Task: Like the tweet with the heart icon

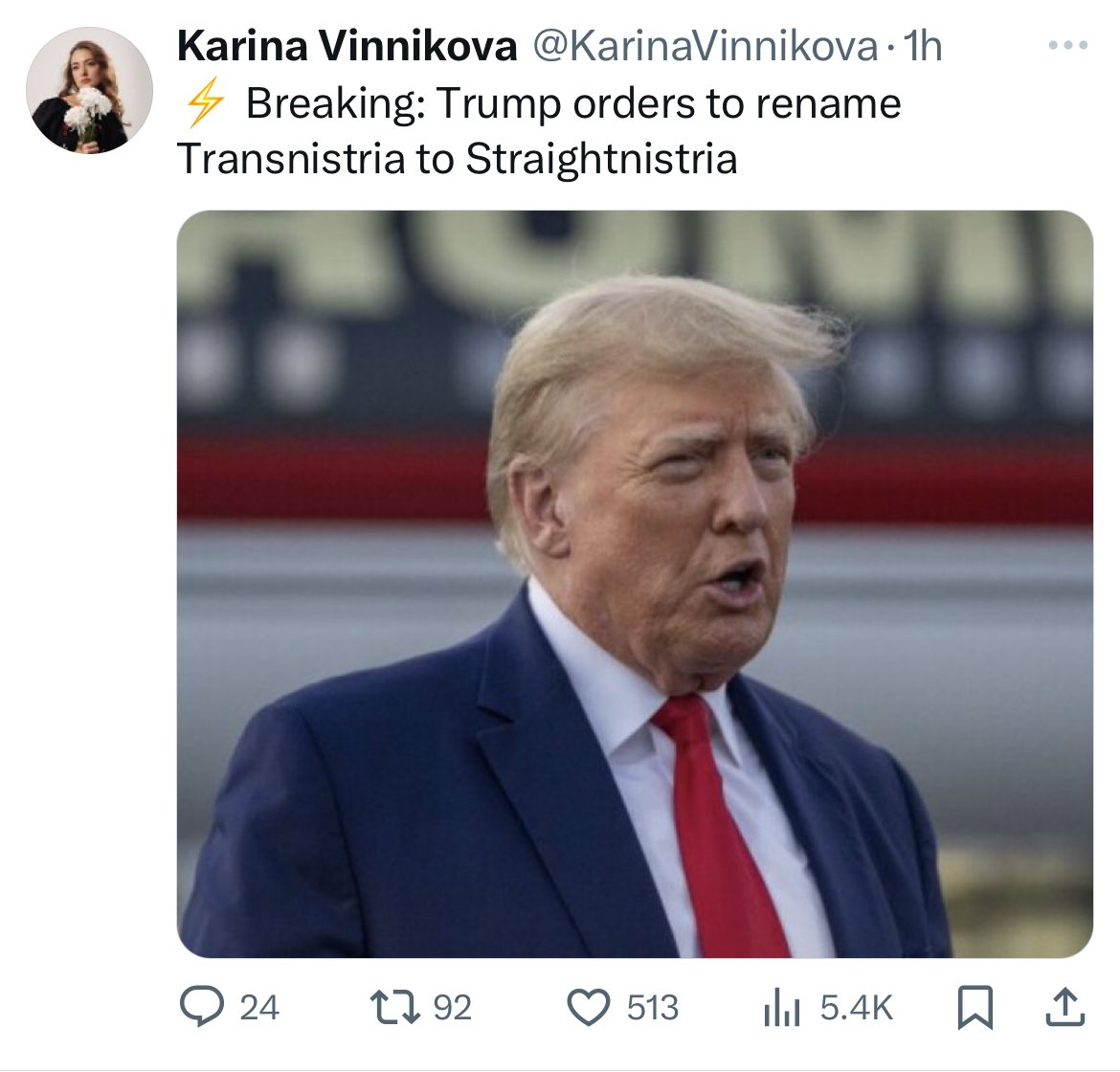Action: coord(589,1008)
